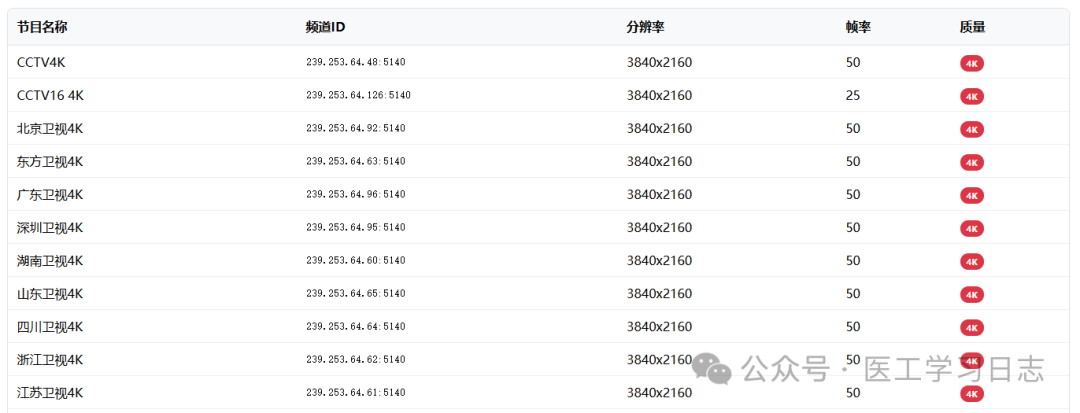
Task: Click the 3840x2160 resolution in the 湖南卫视4K row
Action: [659, 260]
